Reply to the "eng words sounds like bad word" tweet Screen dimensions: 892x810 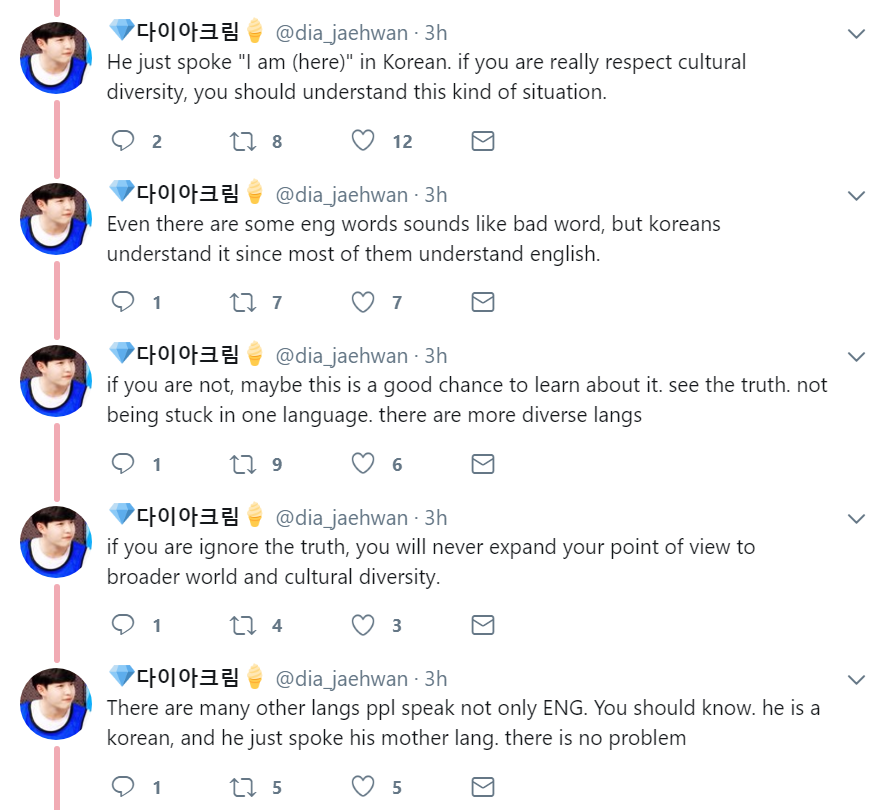click(x=123, y=302)
